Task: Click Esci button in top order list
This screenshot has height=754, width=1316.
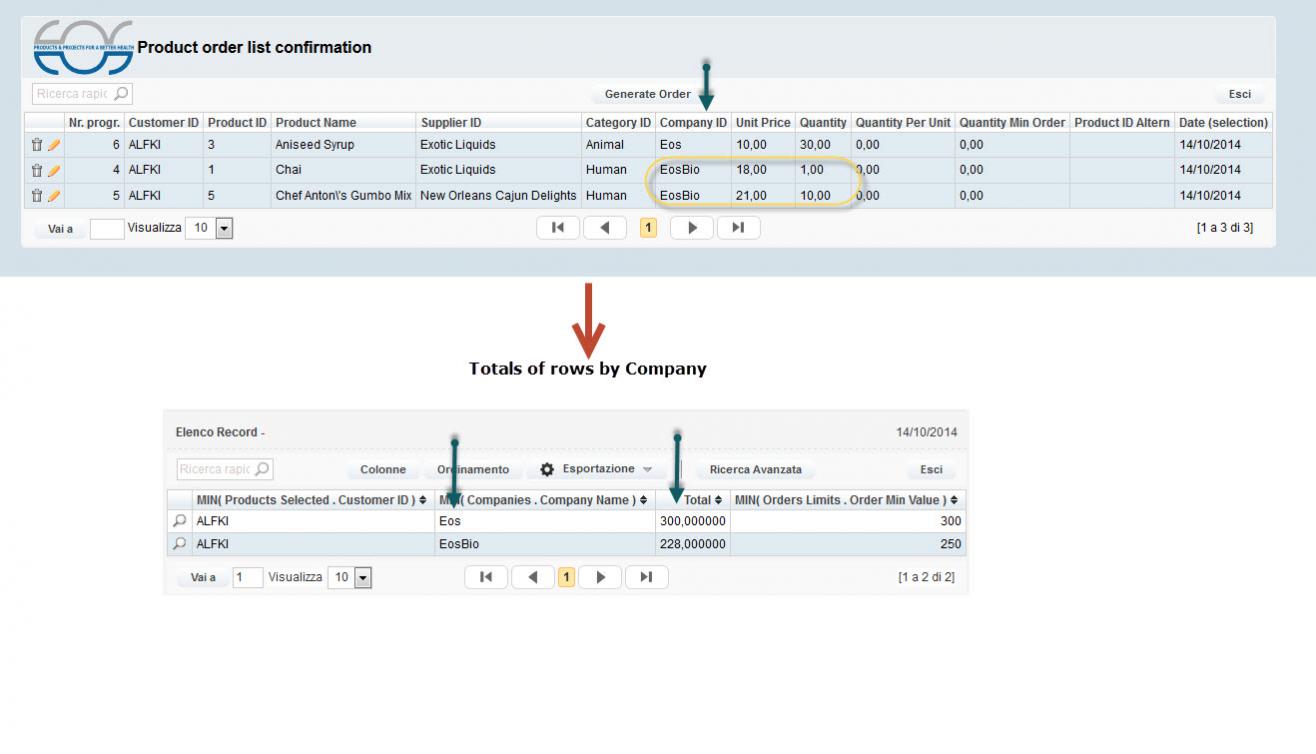Action: (x=1240, y=94)
